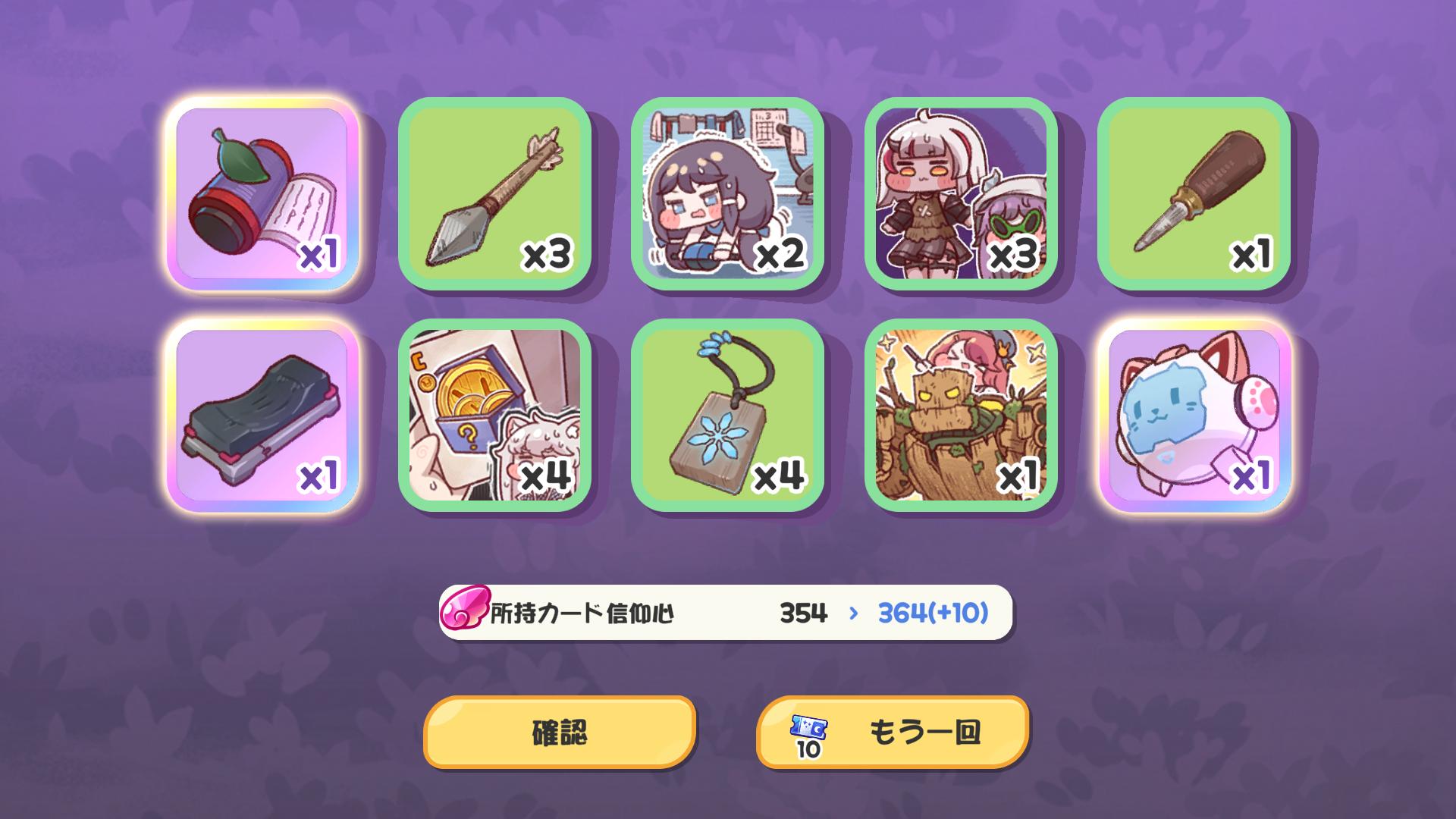
Task: Open the gold coin mystery box card
Action: click(494, 415)
